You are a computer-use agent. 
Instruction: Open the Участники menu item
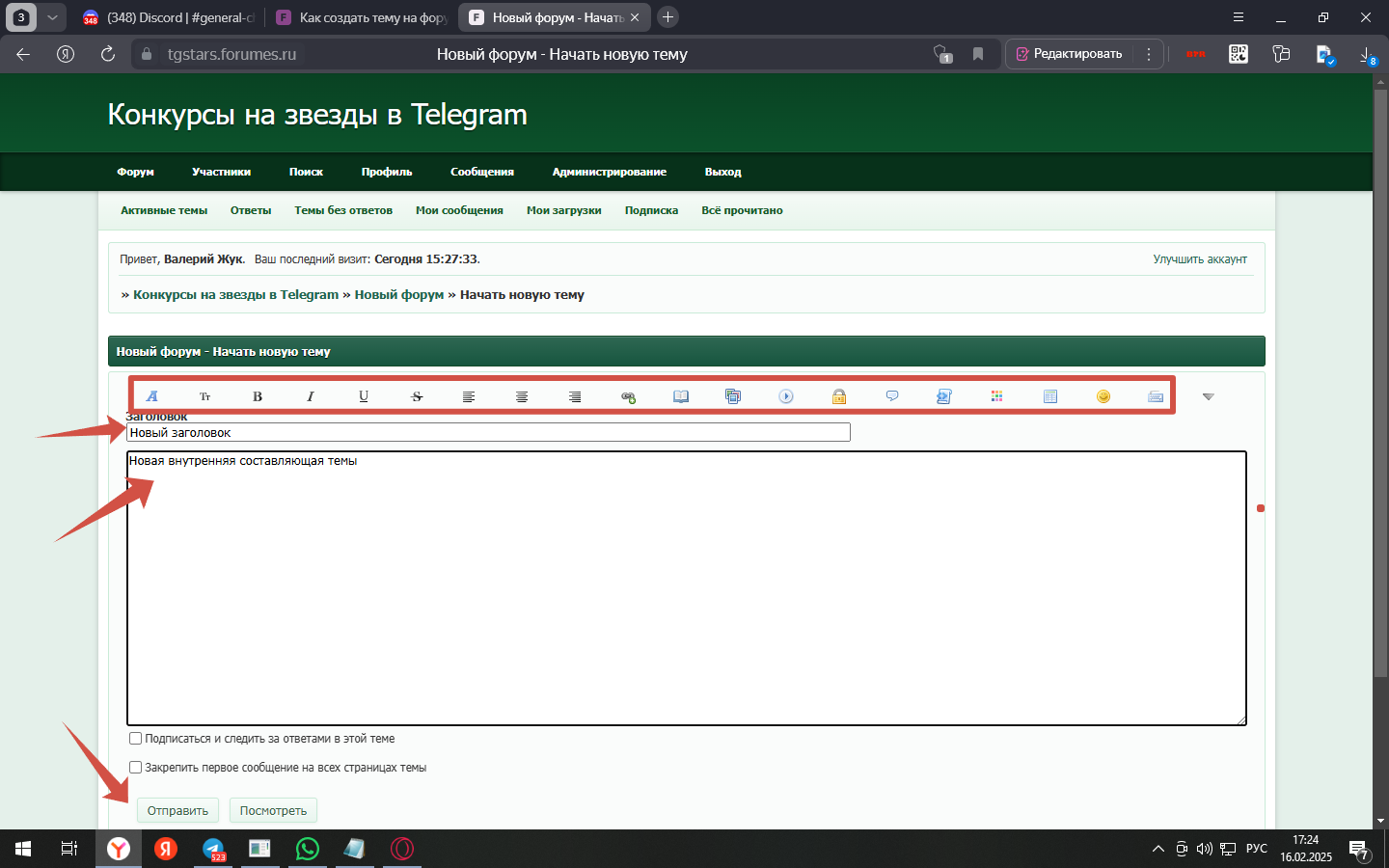pos(221,172)
